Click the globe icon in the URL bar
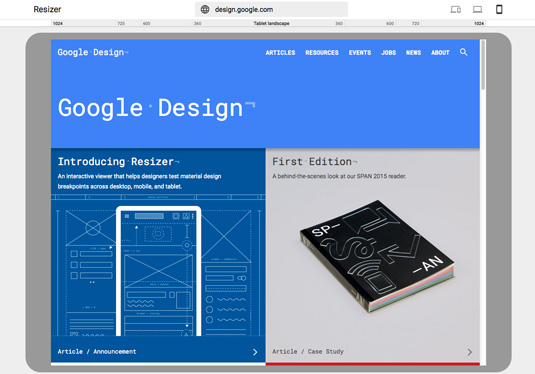The image size is (535, 374). 205,10
